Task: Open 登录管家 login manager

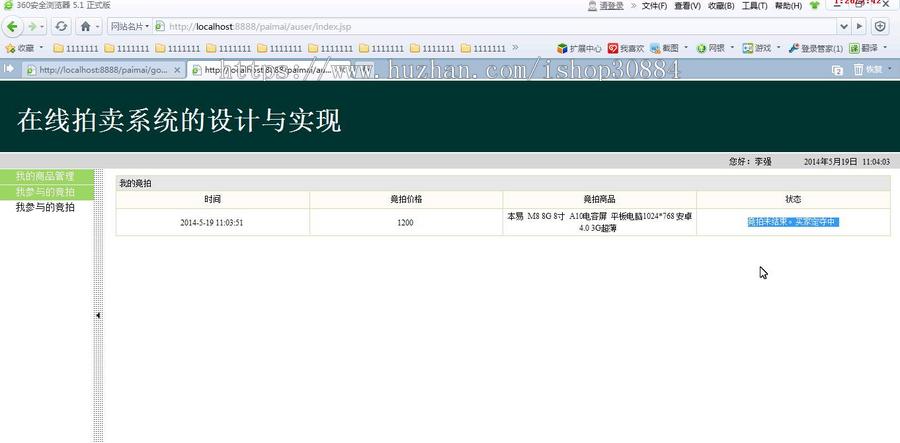Action: tap(816, 48)
